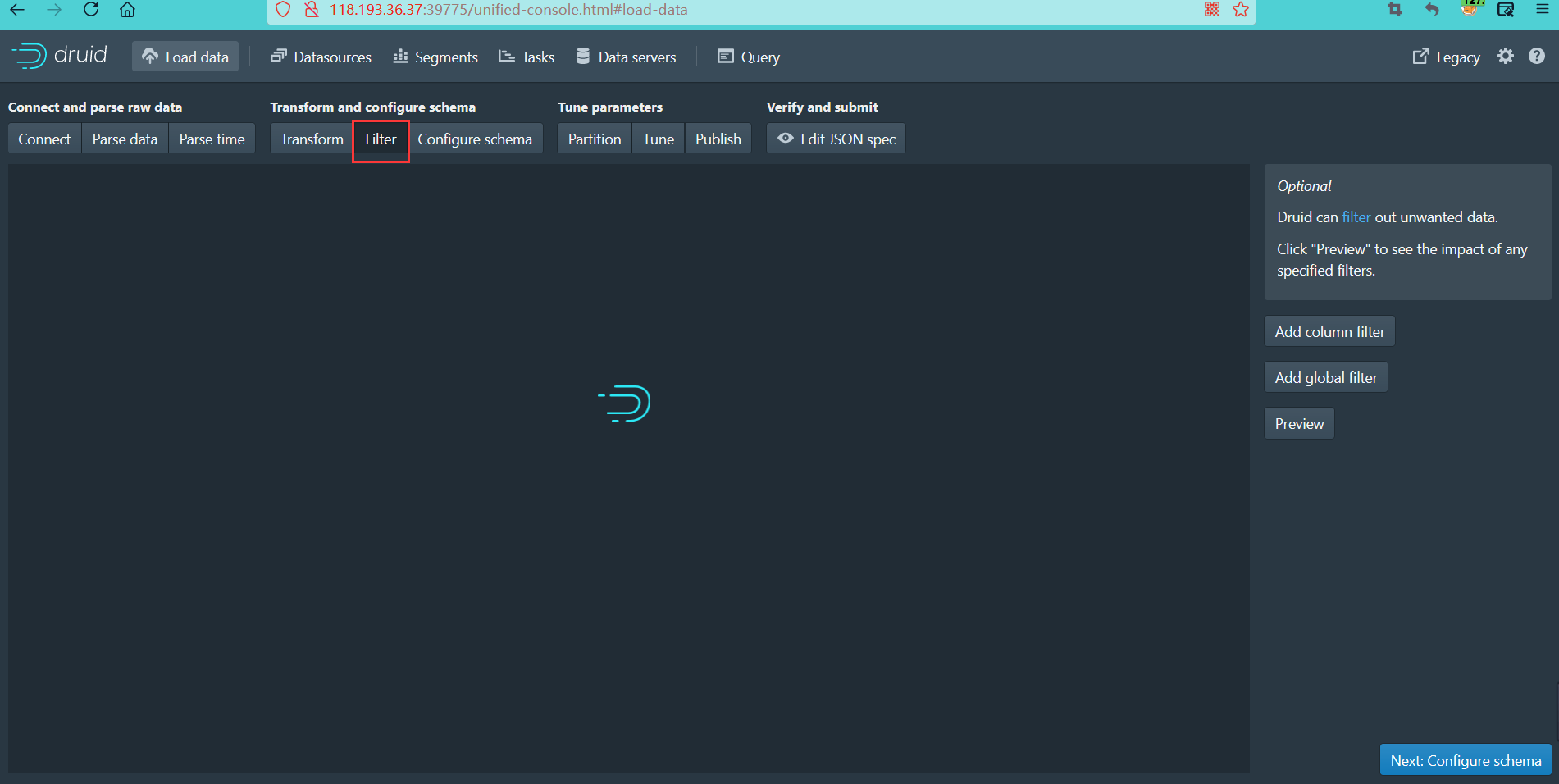Follow the filter documentation link

coord(1356,217)
